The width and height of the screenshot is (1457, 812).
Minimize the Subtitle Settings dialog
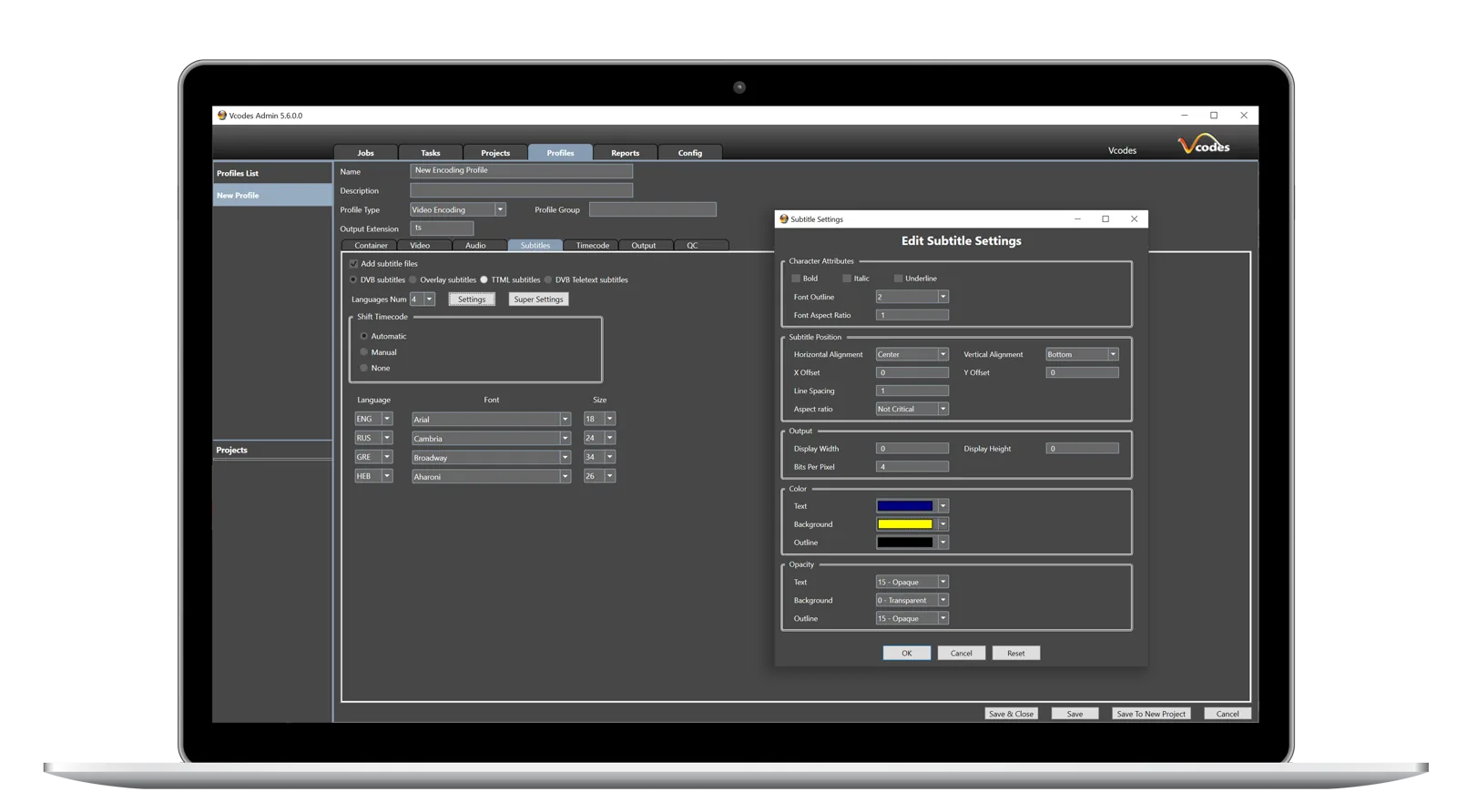pos(1077,219)
